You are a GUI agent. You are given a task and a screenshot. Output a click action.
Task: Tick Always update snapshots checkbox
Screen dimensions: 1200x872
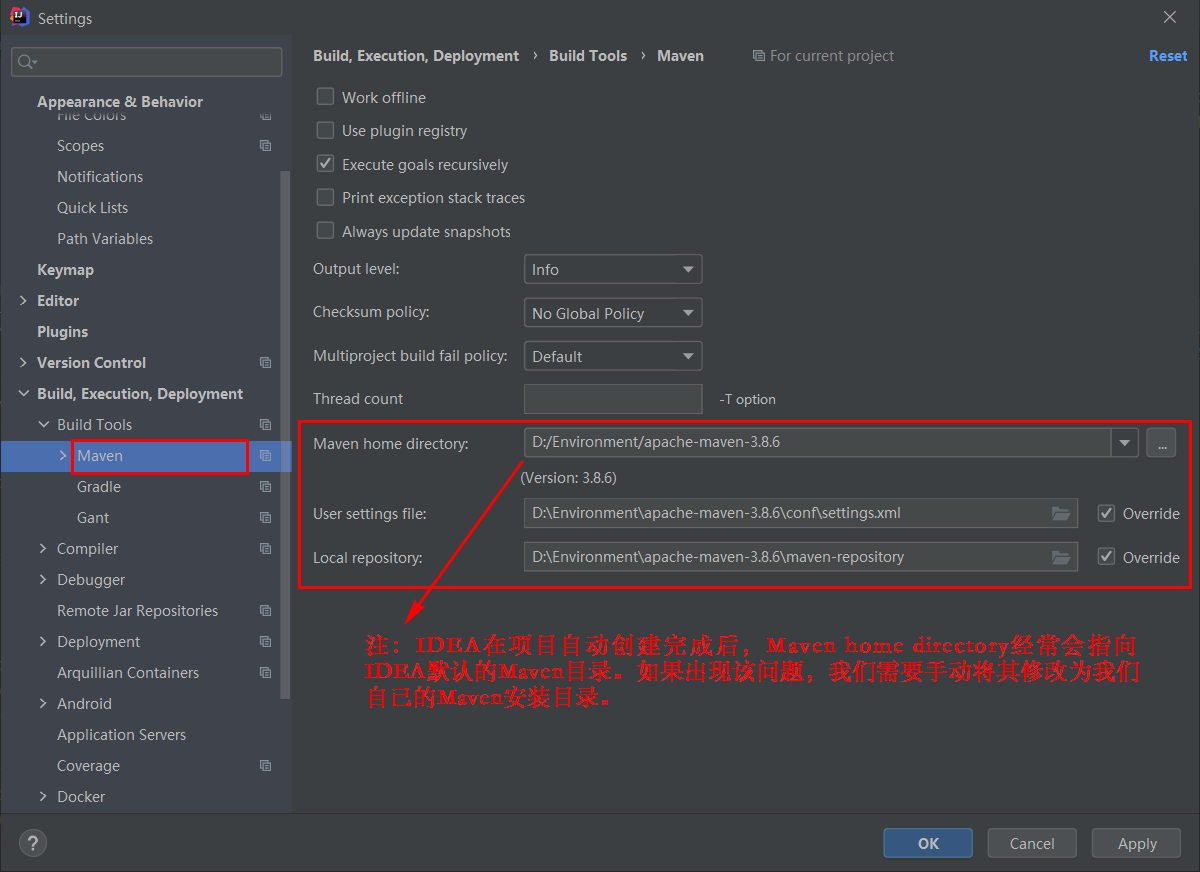click(x=325, y=231)
